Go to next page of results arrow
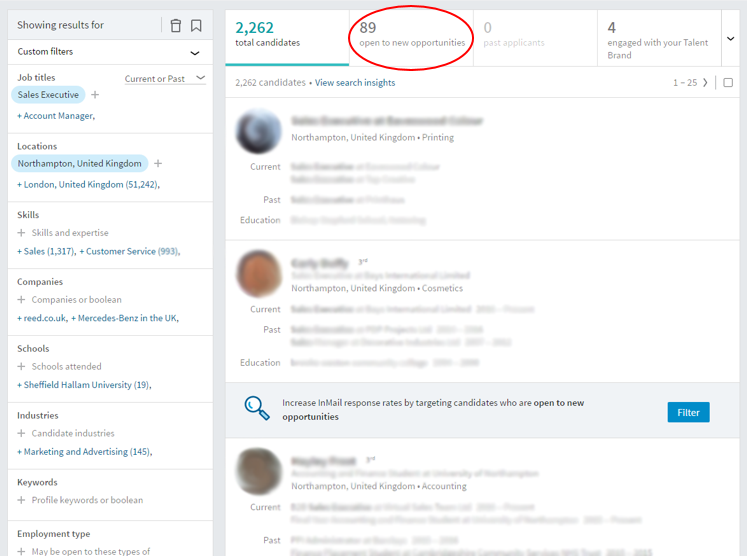The height and width of the screenshot is (558, 747). [705, 83]
